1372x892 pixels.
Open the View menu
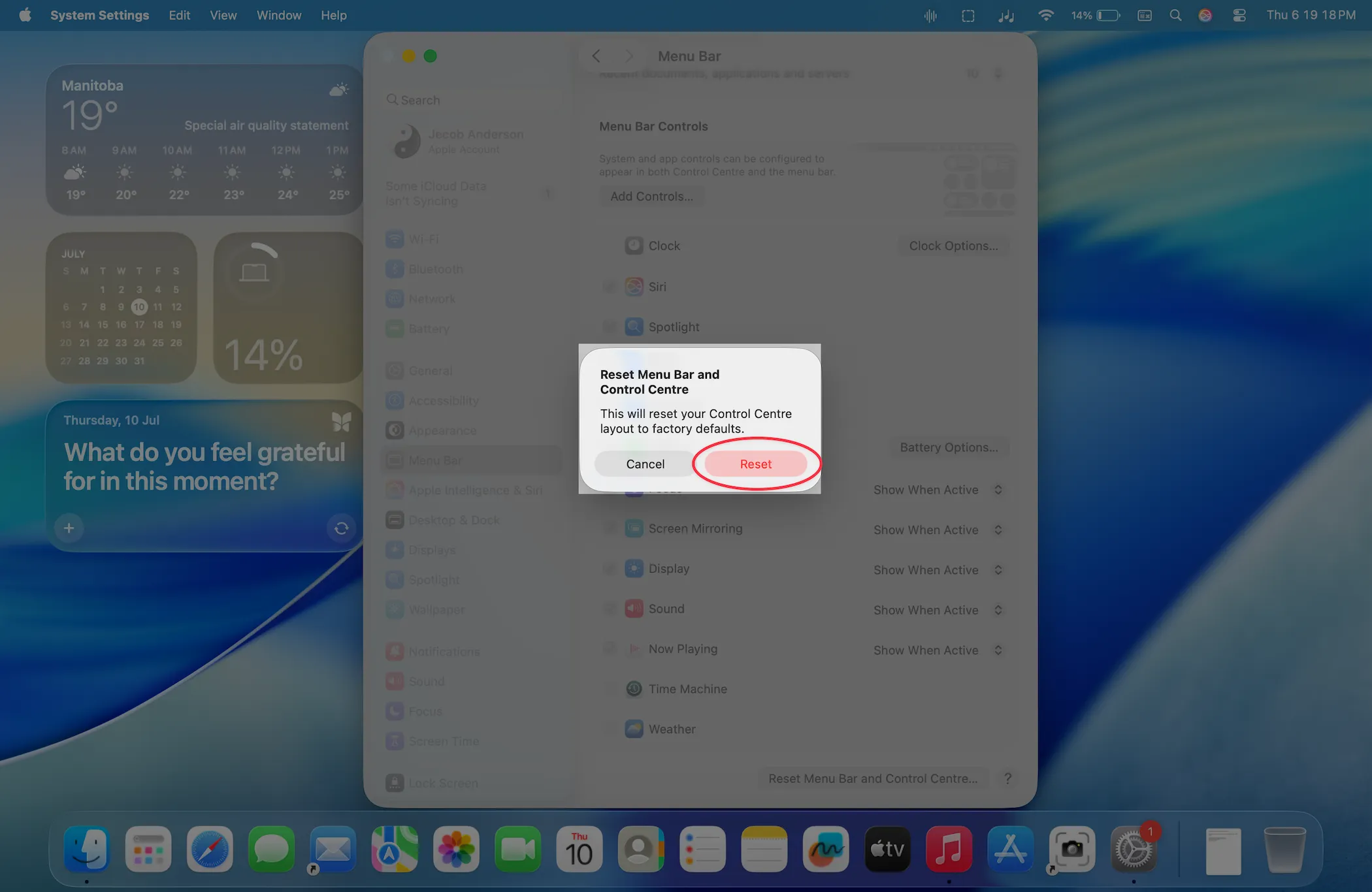coord(223,15)
